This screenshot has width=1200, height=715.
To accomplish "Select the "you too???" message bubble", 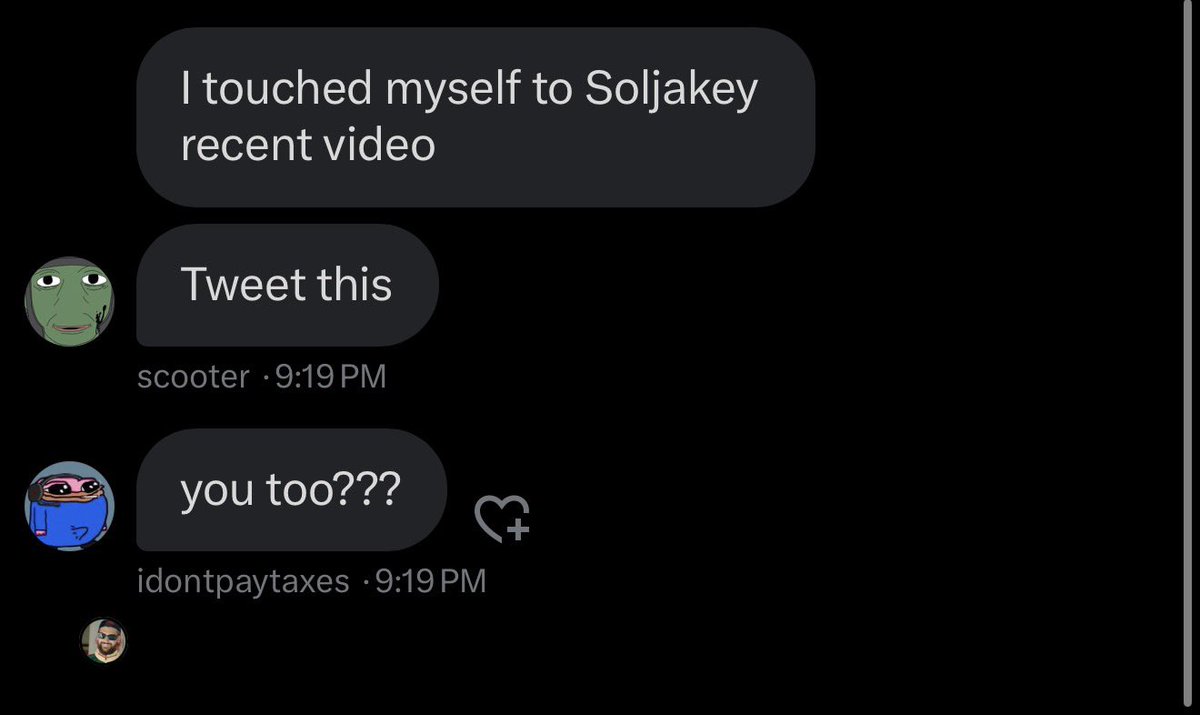I will coord(291,490).
